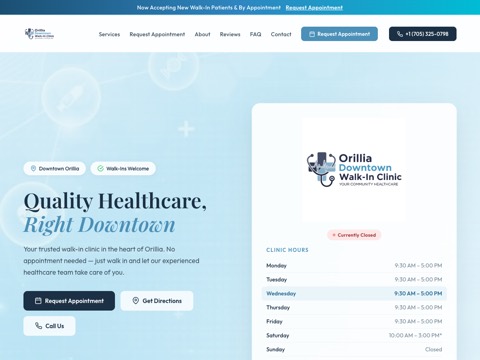Click Saturday 10:00 AM - 3:00 PM row
The height and width of the screenshot is (360, 480).
click(354, 335)
